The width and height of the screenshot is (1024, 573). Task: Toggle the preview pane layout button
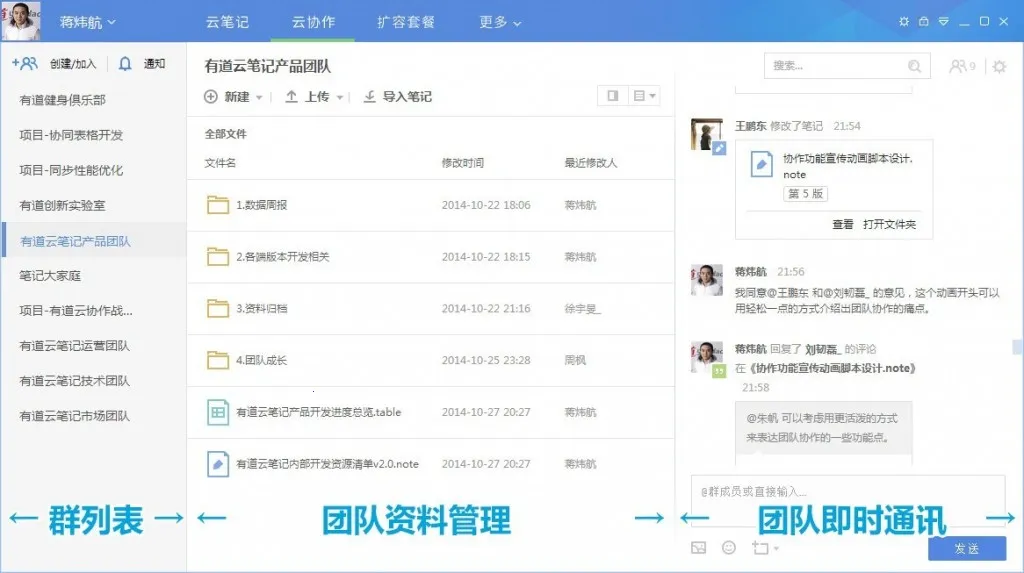pyautogui.click(x=613, y=96)
